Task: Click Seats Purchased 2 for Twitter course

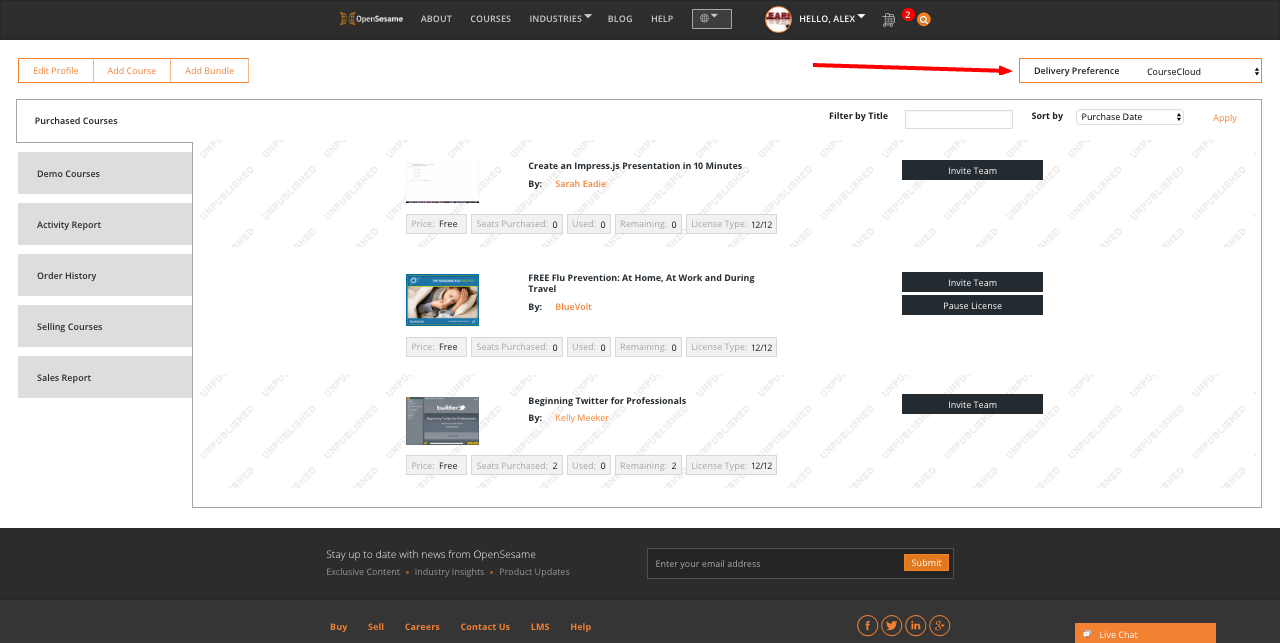Action: 517,466
